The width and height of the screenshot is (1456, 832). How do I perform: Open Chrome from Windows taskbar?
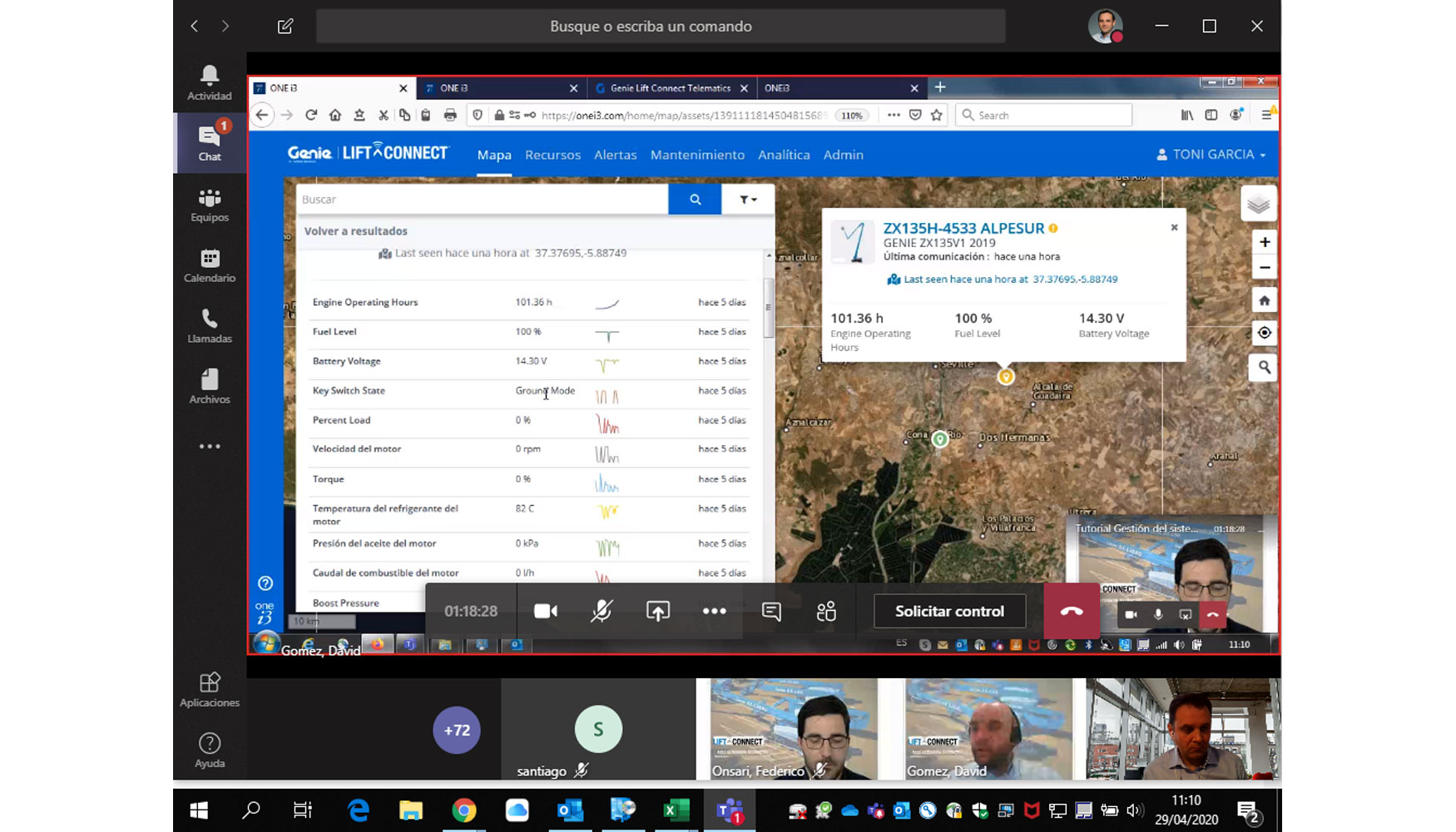(464, 810)
